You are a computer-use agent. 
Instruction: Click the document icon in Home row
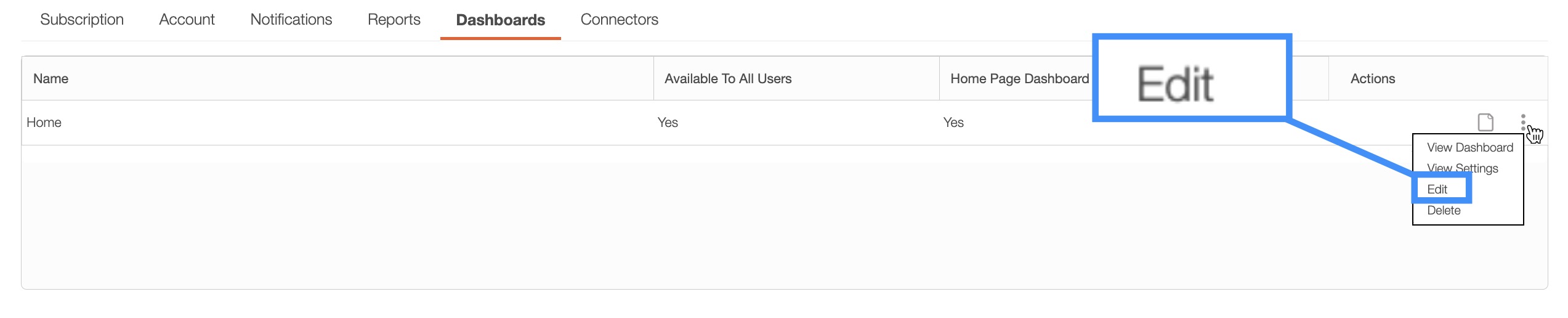(x=1485, y=122)
